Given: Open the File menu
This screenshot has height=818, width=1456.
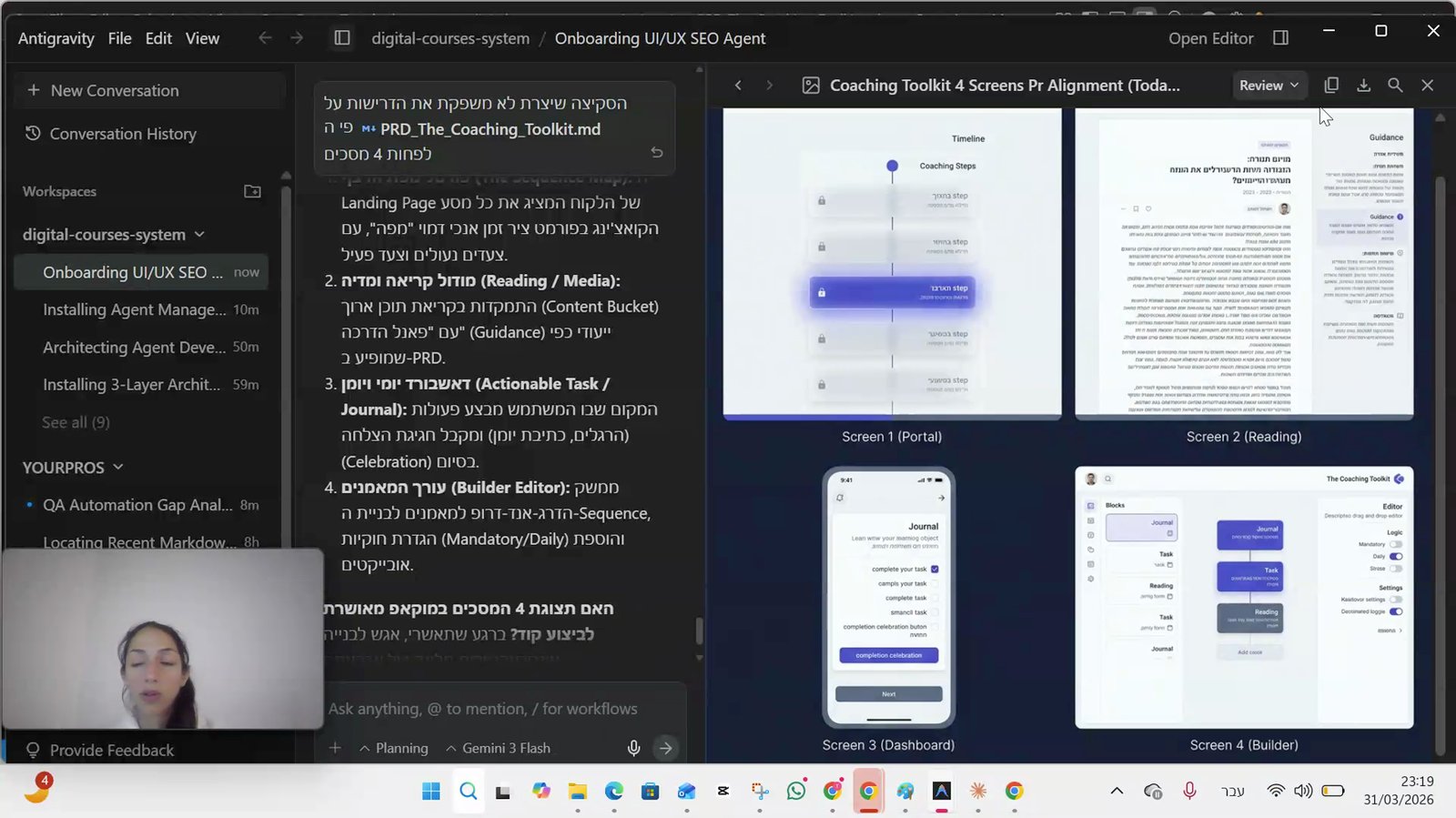Looking at the screenshot, I should (x=119, y=38).
